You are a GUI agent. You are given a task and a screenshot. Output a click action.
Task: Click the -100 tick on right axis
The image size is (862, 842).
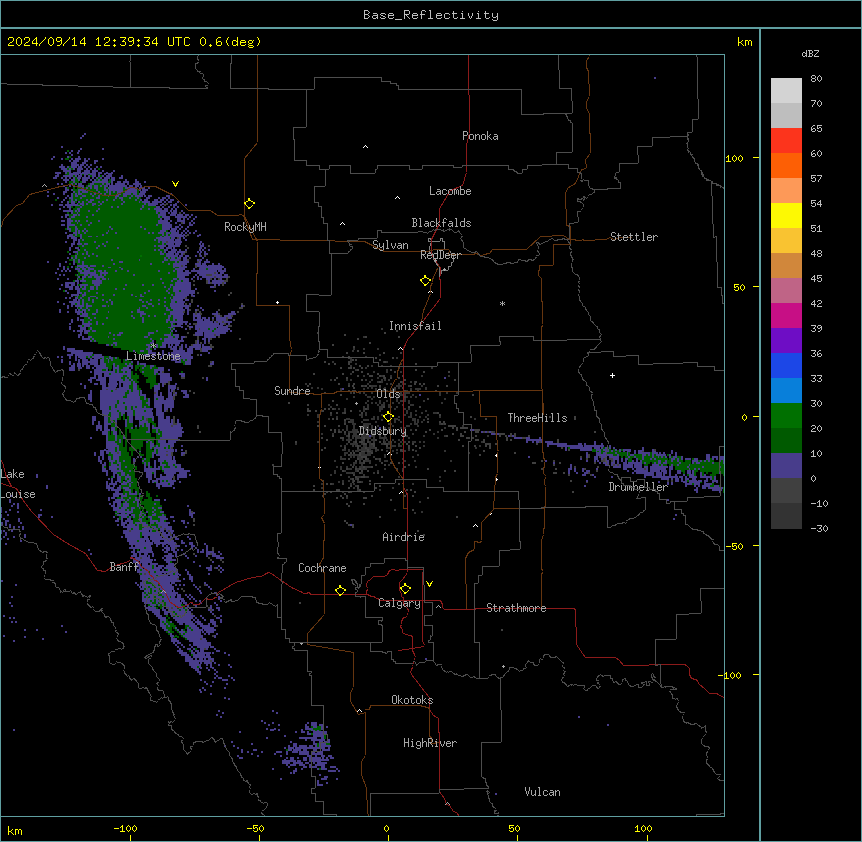tap(731, 675)
